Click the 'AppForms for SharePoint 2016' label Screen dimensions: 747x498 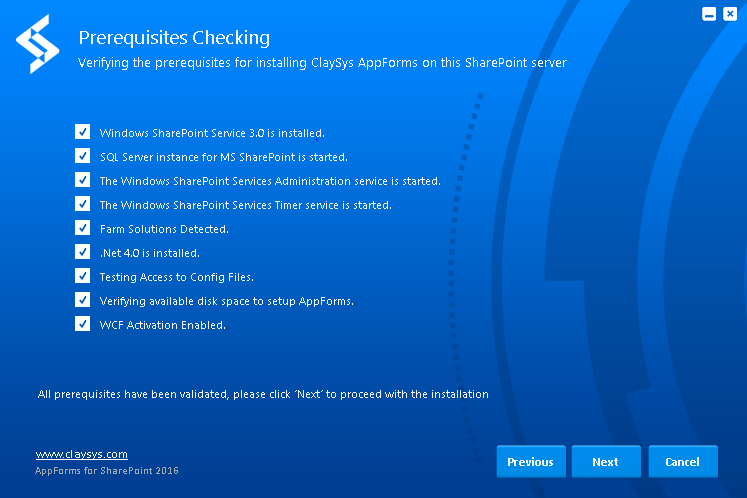pyautogui.click(x=107, y=471)
